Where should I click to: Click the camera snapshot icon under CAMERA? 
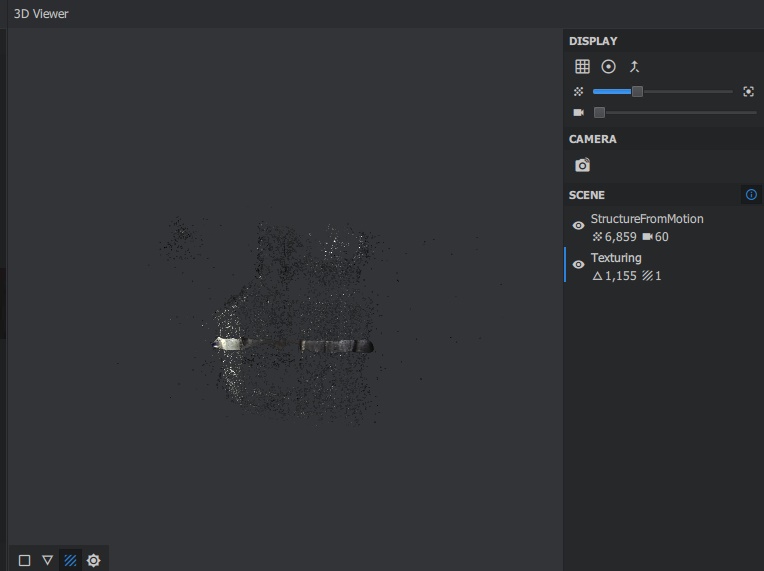[x=582, y=165]
